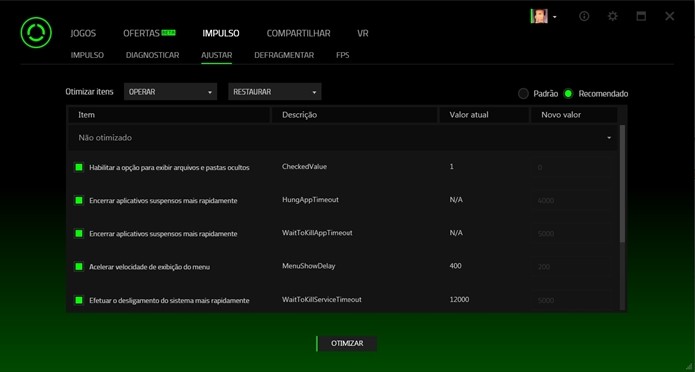
Task: Open the information icon in title bar
Action: tap(584, 16)
